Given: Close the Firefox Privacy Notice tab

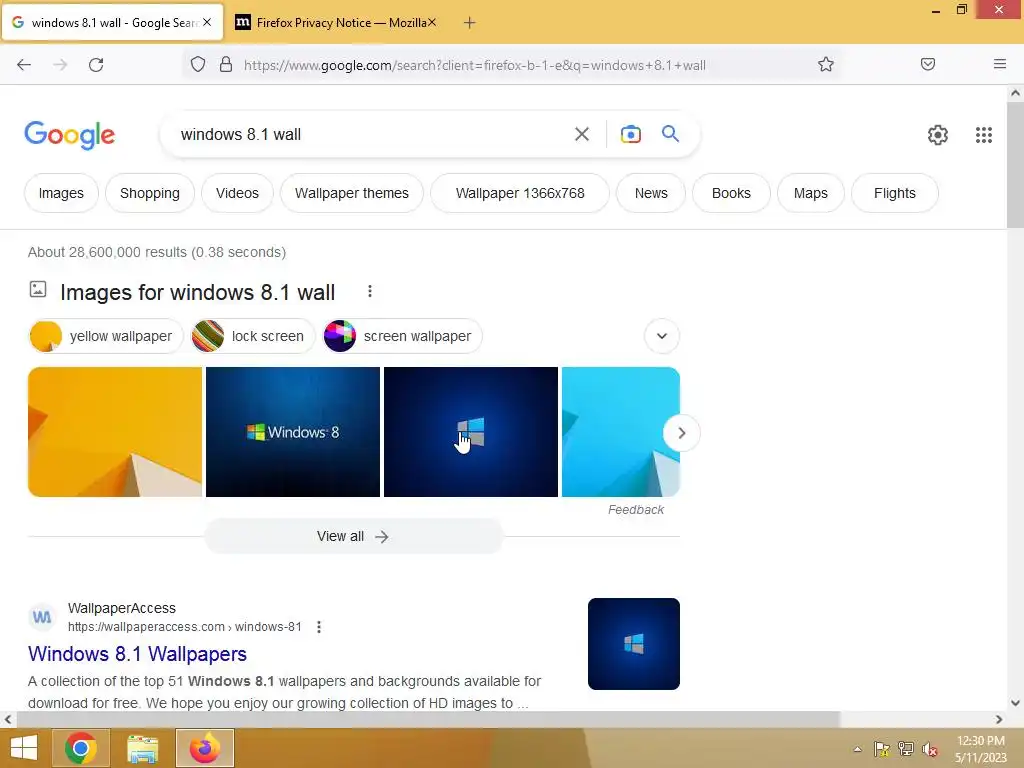Looking at the screenshot, I should (432, 22).
